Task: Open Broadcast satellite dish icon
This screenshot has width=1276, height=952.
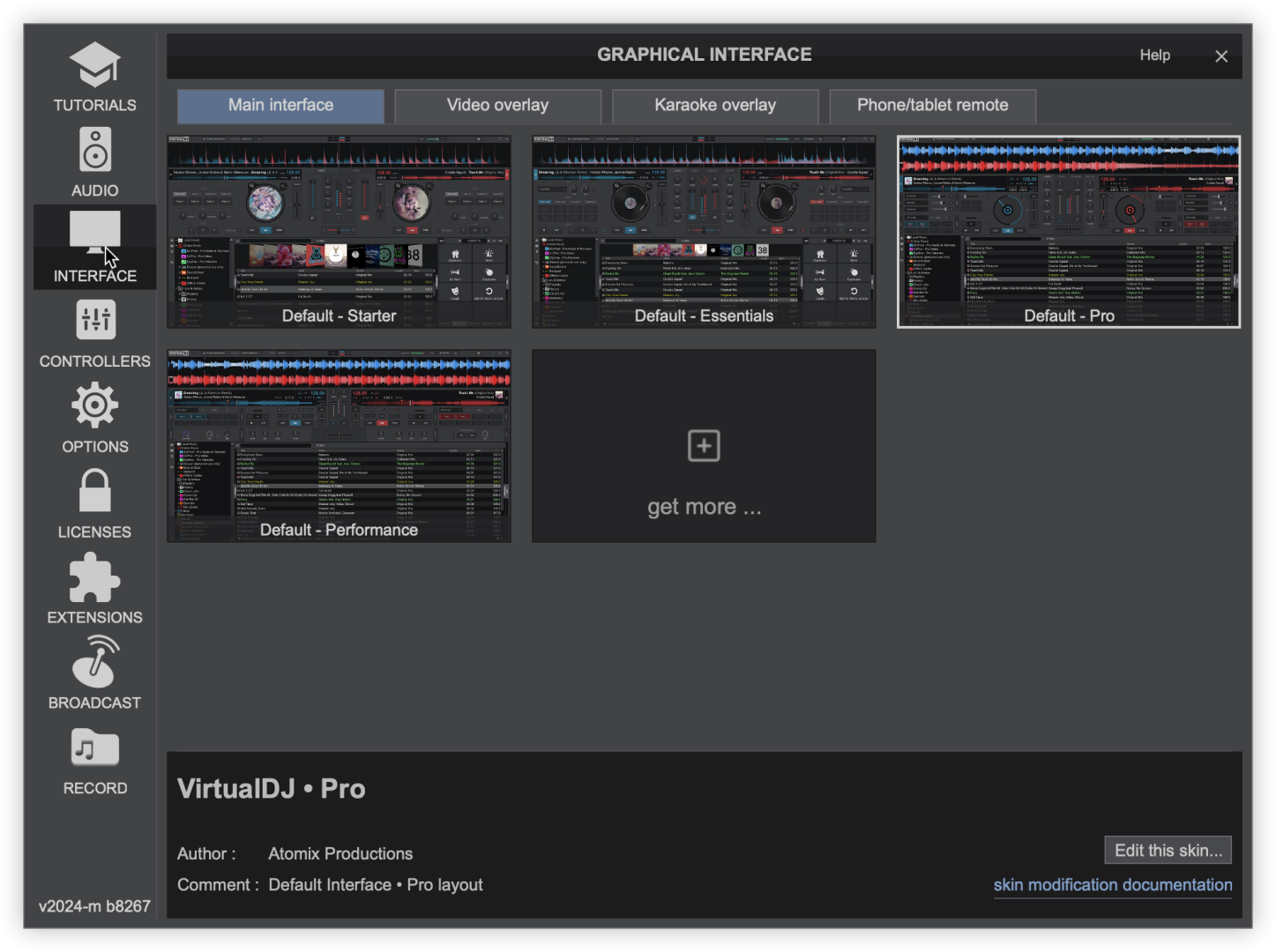Action: pos(94,662)
